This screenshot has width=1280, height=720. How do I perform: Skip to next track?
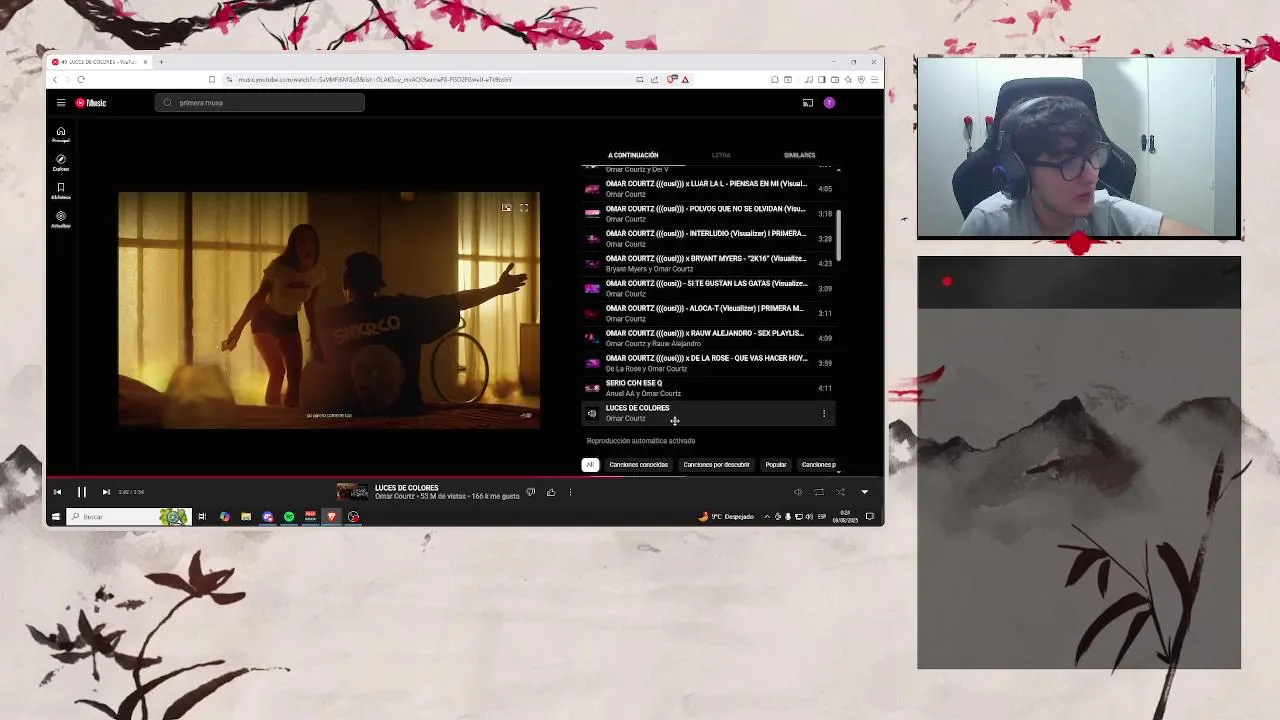tap(106, 492)
